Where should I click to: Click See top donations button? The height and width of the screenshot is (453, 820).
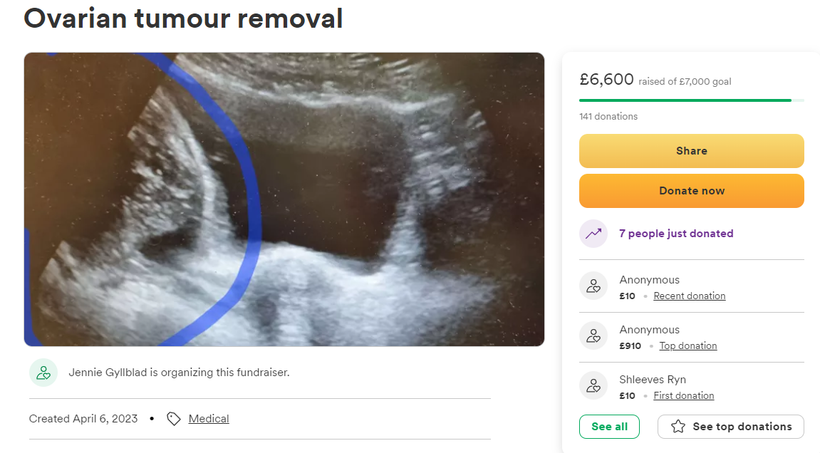point(731,426)
